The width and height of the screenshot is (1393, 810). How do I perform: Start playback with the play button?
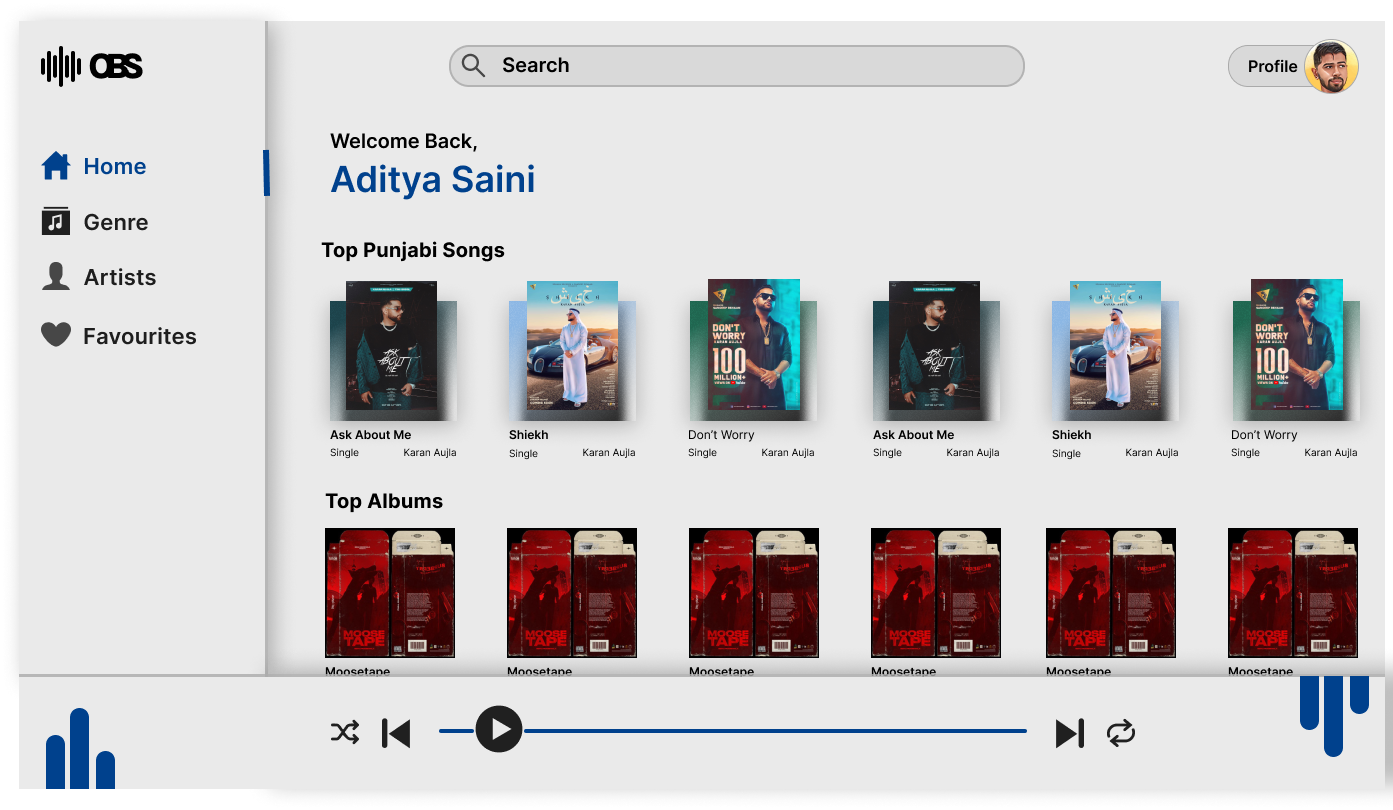[x=498, y=730]
